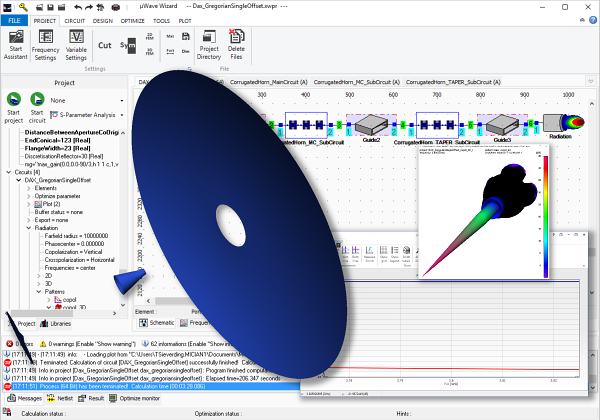Select the Guide2 block in schematic
Viewport: 600px width, 420px height.
tap(370, 123)
